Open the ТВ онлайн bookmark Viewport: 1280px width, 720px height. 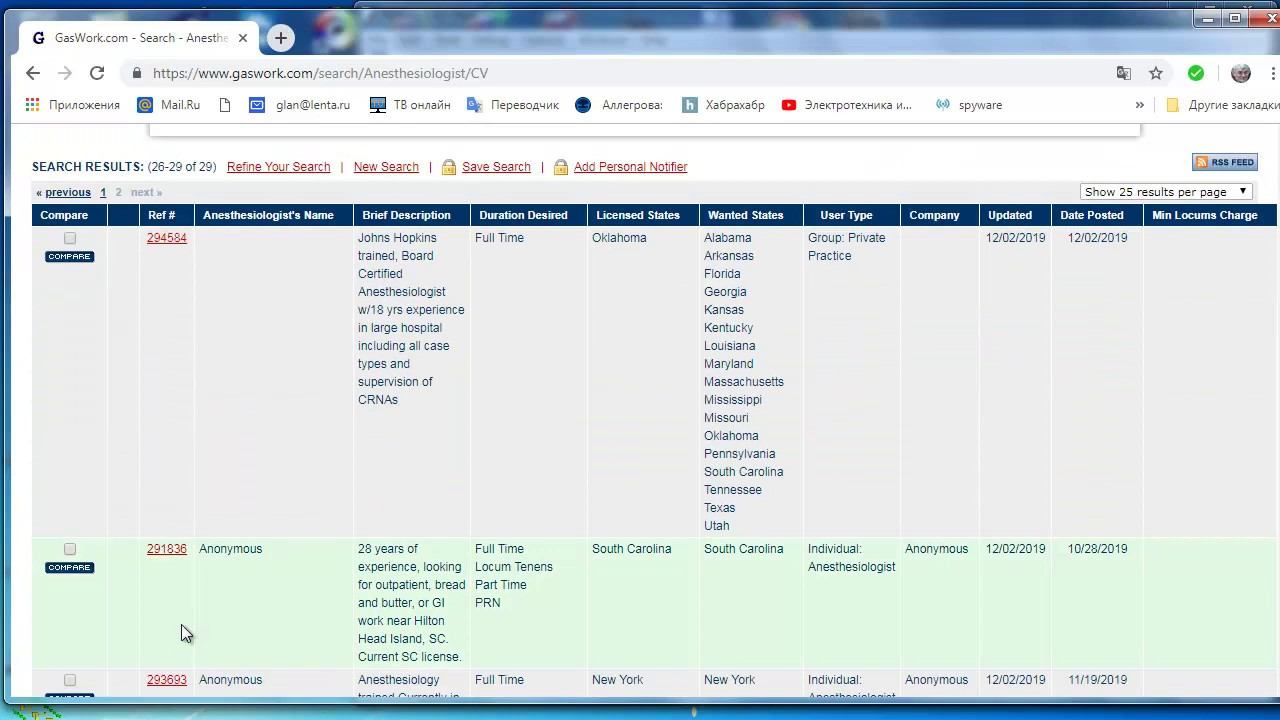pyautogui.click(x=410, y=105)
